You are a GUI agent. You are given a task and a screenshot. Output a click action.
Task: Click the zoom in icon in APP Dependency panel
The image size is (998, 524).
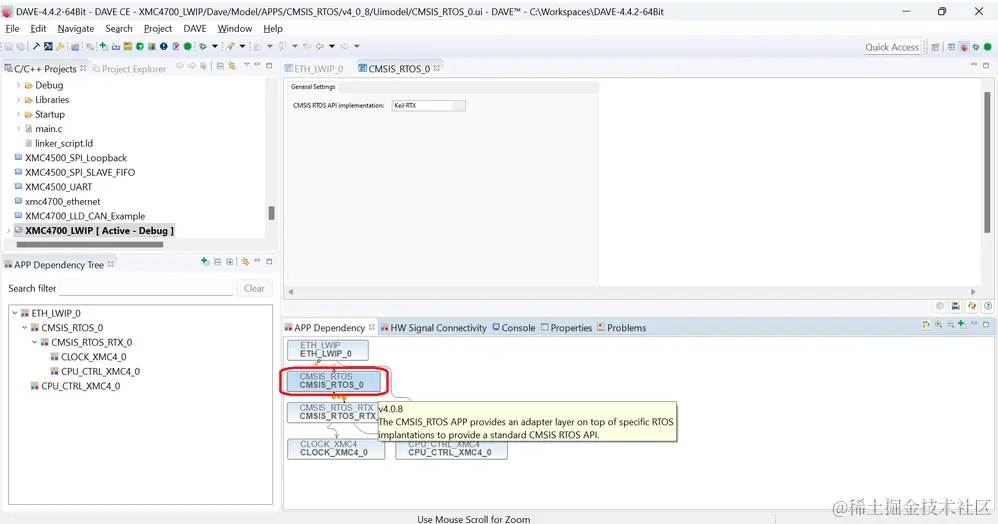[x=938, y=324]
